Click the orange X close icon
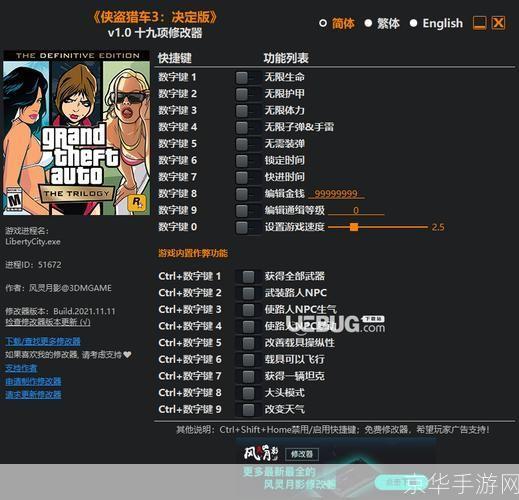This screenshot has width=519, height=500. [x=498, y=23]
